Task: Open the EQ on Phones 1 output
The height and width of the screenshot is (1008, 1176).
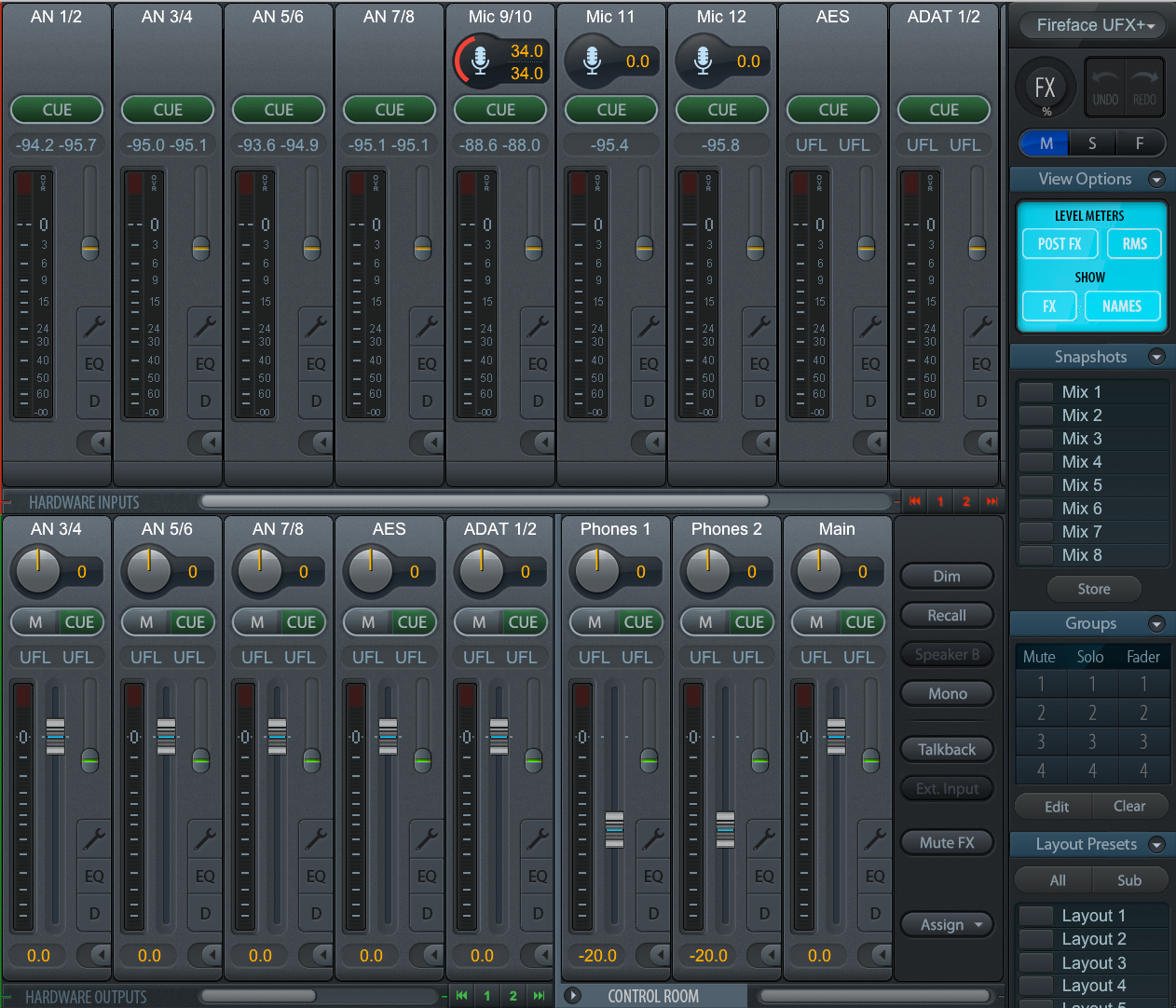Action: tap(651, 876)
